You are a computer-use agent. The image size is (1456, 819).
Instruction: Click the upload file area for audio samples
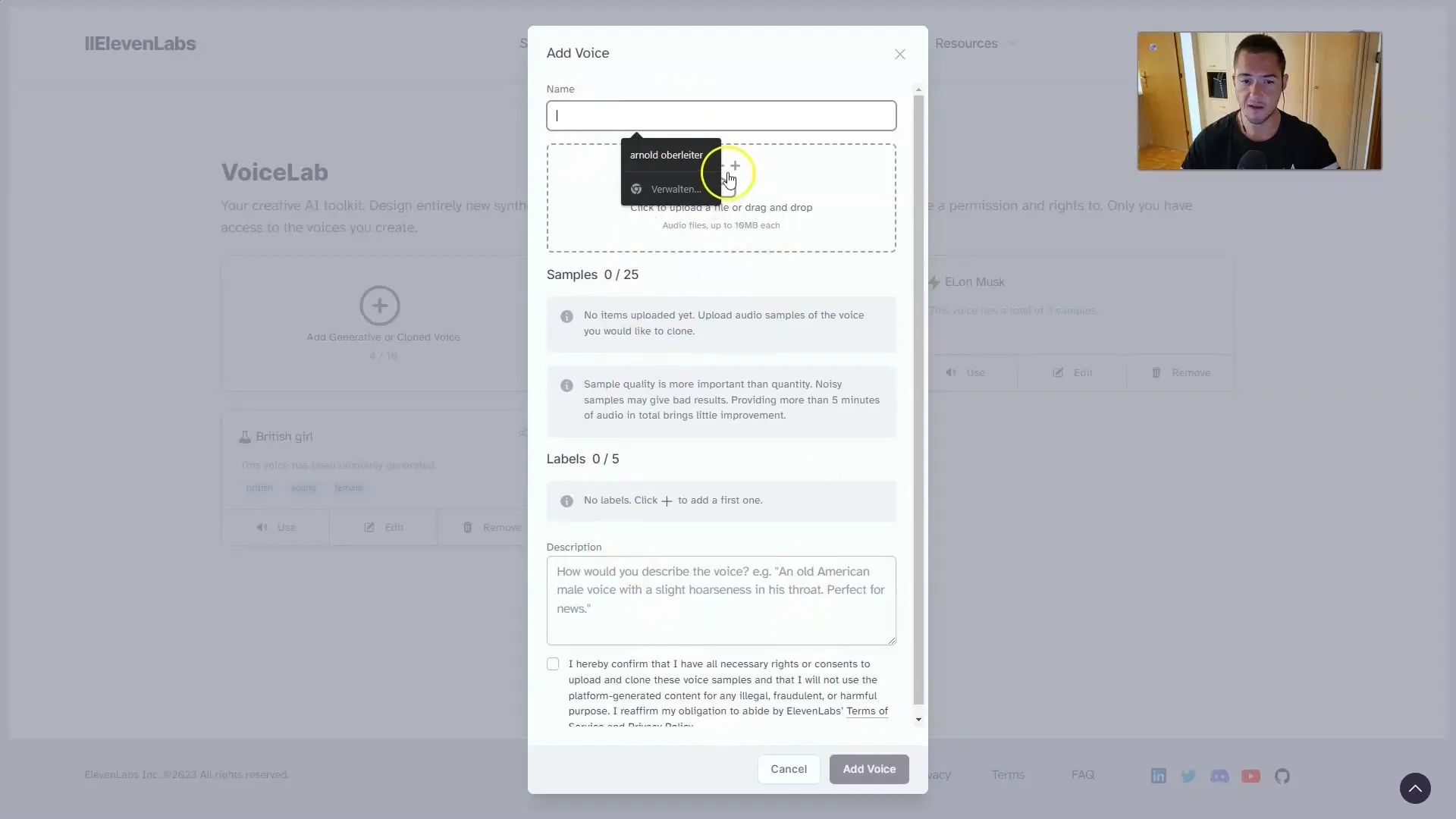[x=720, y=197]
